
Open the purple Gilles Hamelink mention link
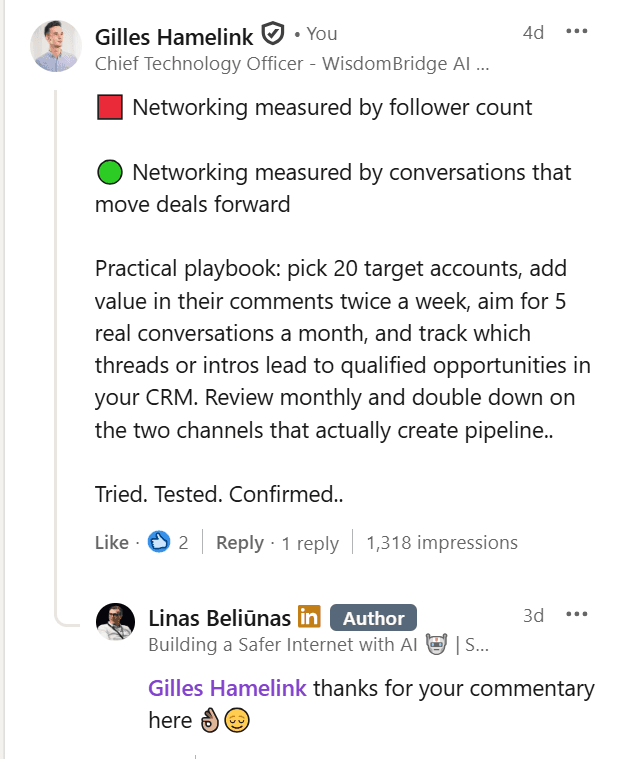[227, 688]
